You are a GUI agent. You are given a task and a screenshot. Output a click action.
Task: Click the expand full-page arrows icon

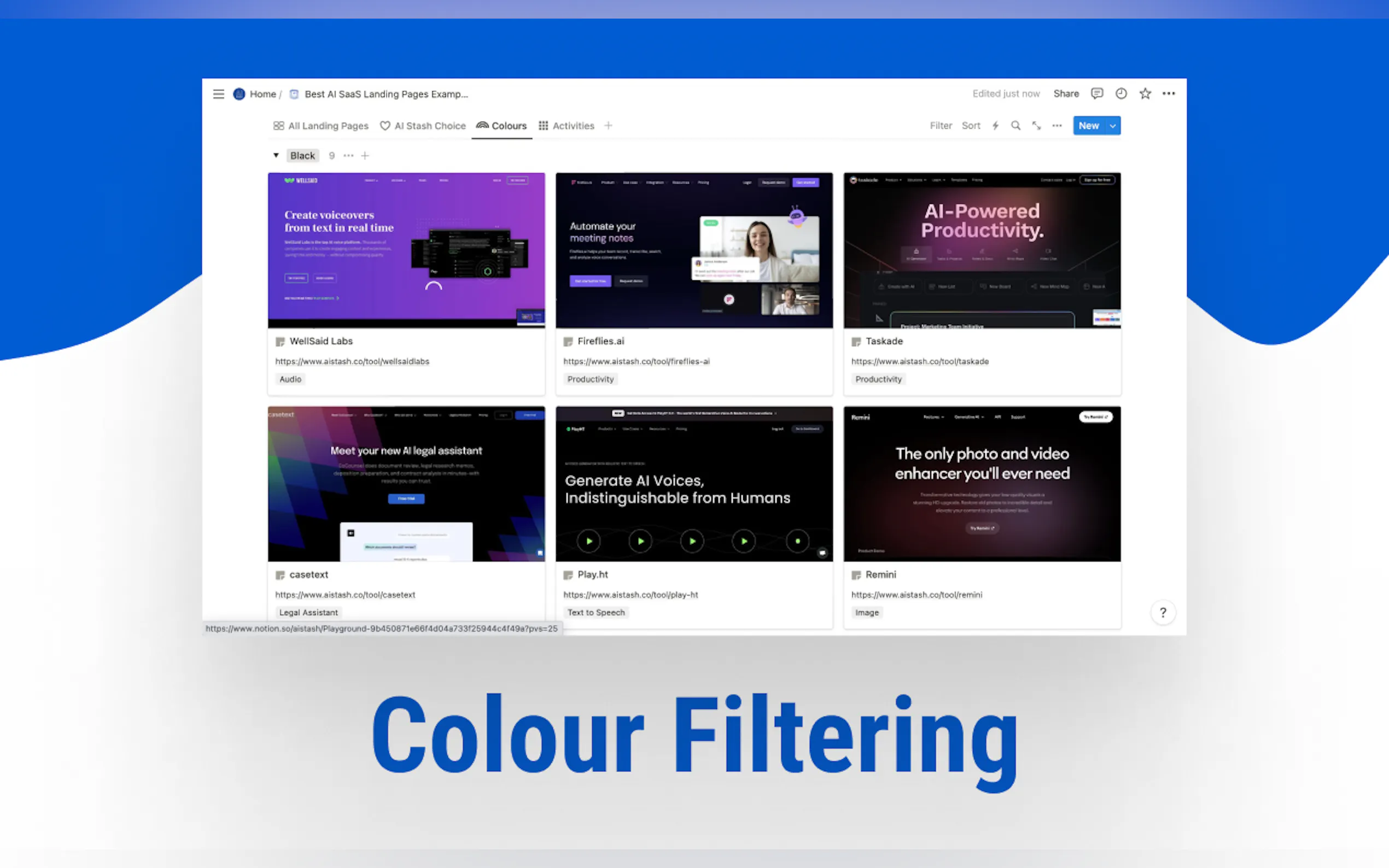[1036, 126]
